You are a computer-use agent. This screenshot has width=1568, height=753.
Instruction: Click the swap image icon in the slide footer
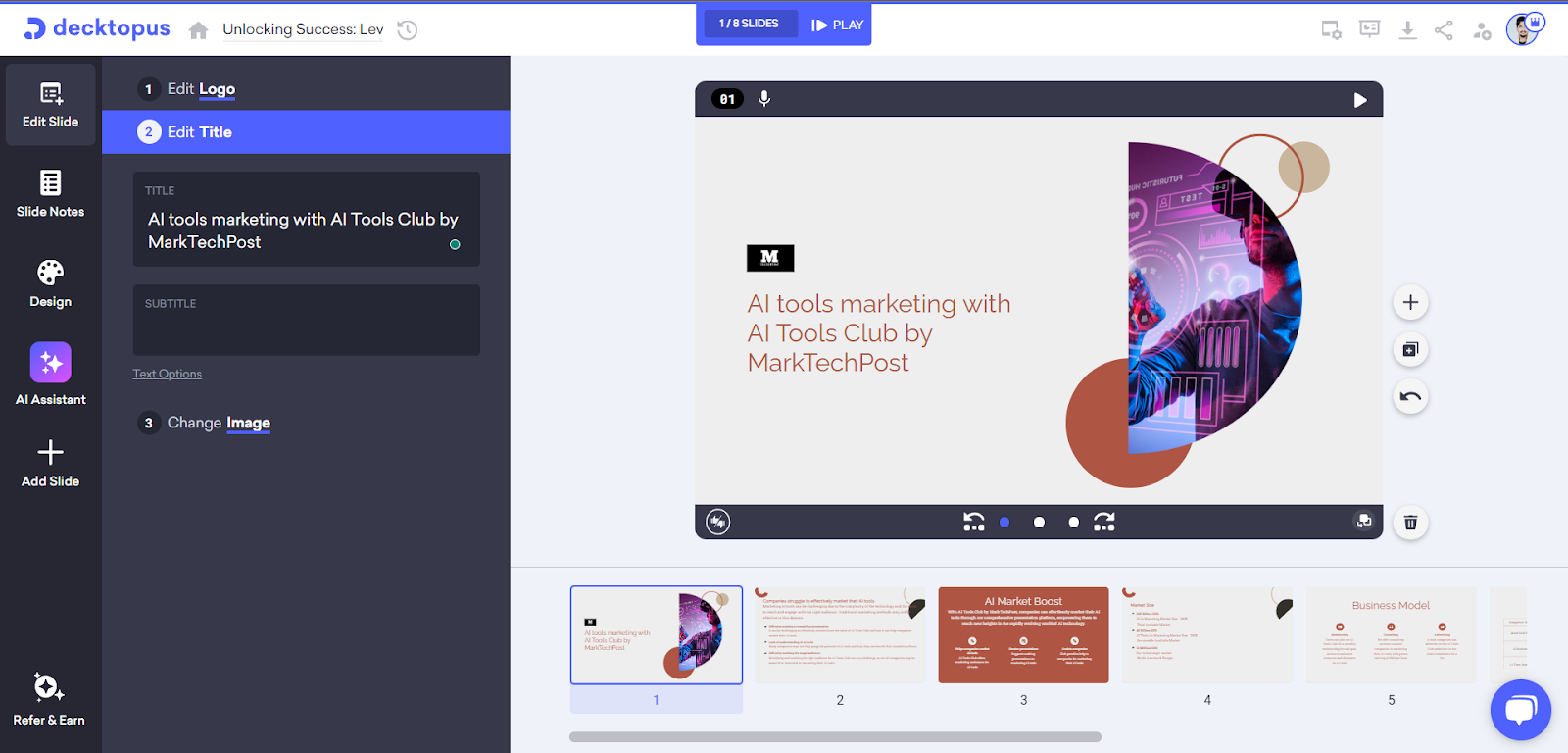[1363, 521]
